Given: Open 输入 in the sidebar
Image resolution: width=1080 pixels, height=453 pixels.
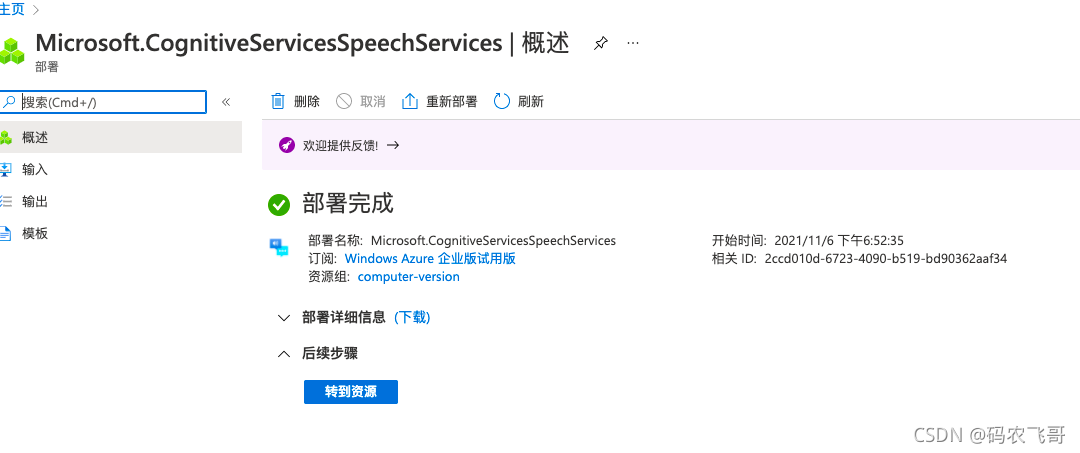Looking at the screenshot, I should tap(35, 169).
